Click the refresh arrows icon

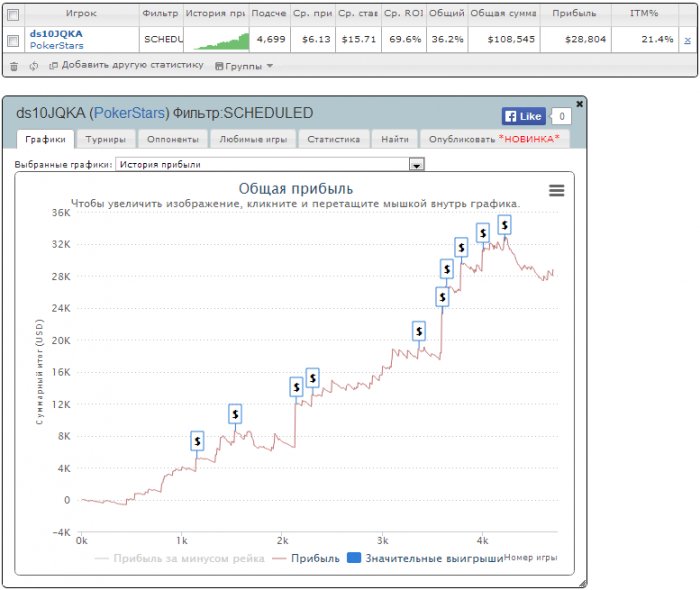pyautogui.click(x=33, y=66)
